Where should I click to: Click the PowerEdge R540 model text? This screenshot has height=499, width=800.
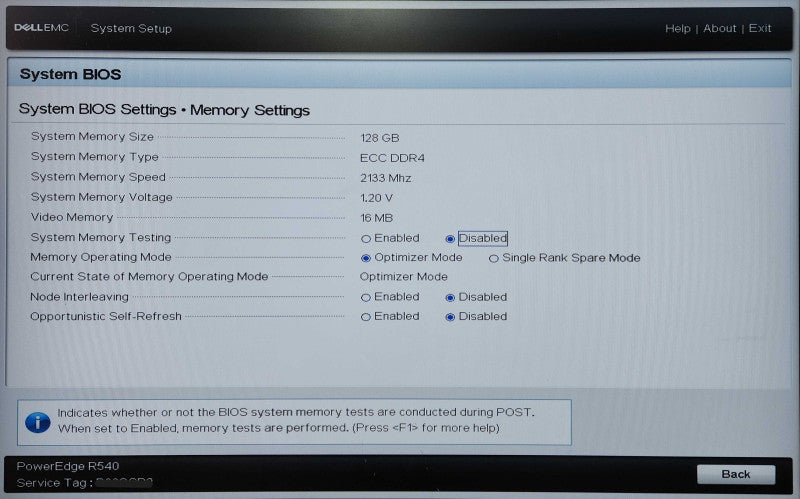coord(68,466)
